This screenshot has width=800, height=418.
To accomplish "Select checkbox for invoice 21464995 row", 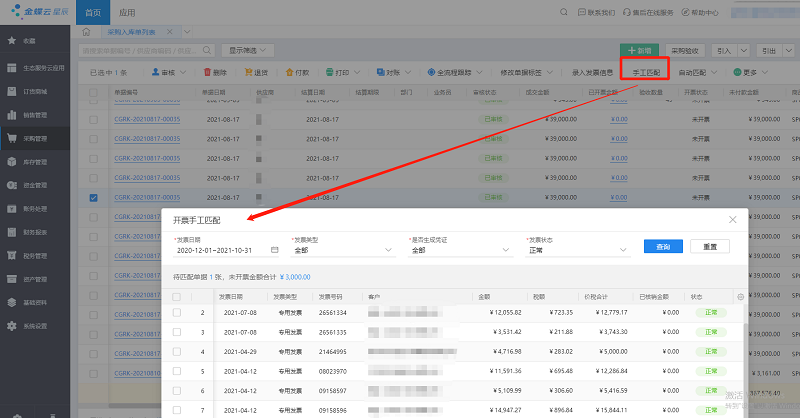I will (x=177, y=352).
